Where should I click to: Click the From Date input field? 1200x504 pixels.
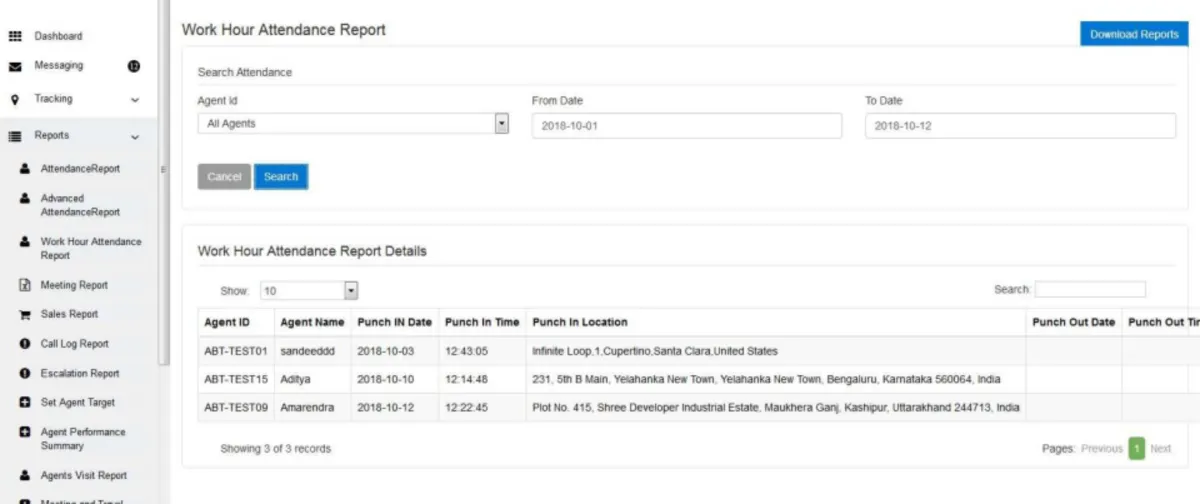point(686,126)
